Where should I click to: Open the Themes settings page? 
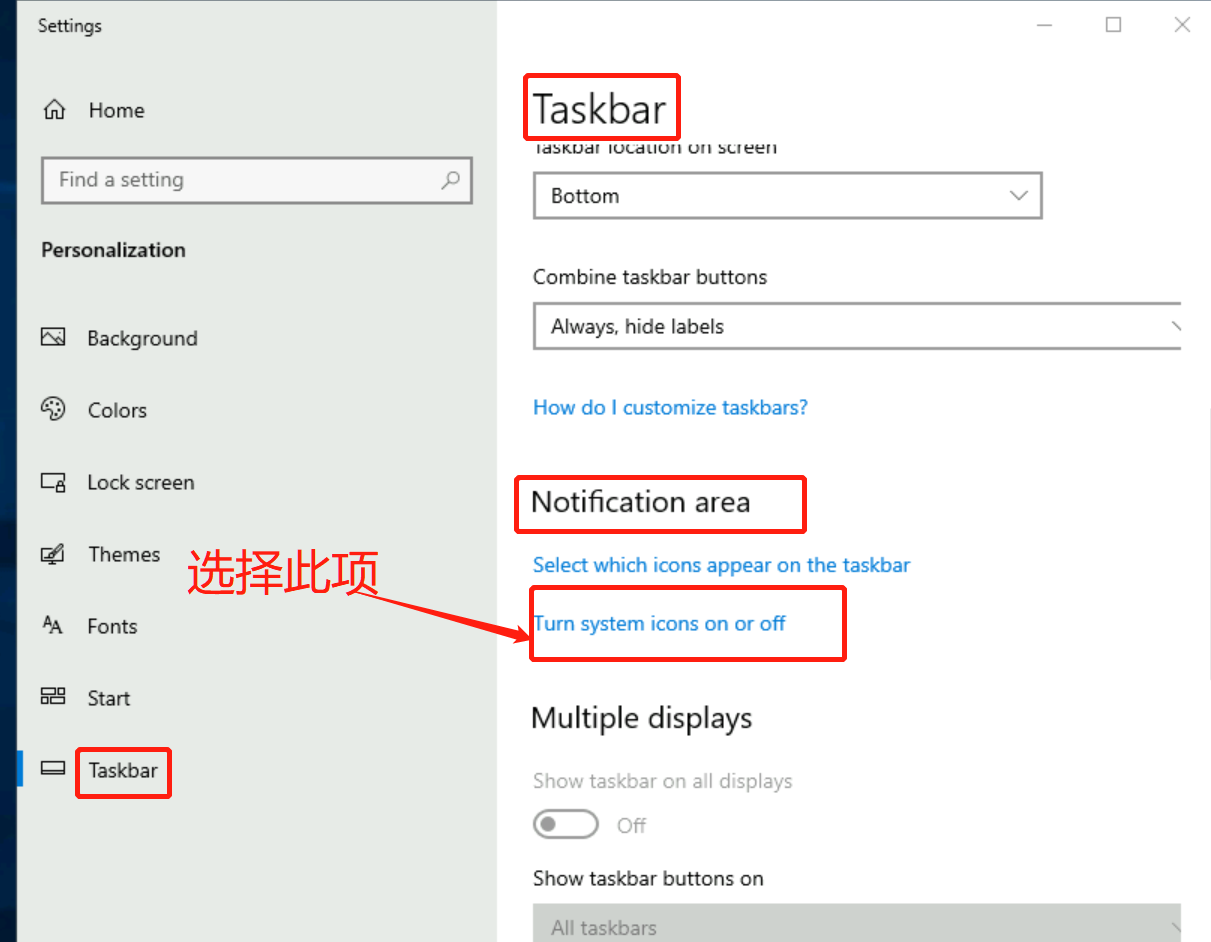point(124,555)
